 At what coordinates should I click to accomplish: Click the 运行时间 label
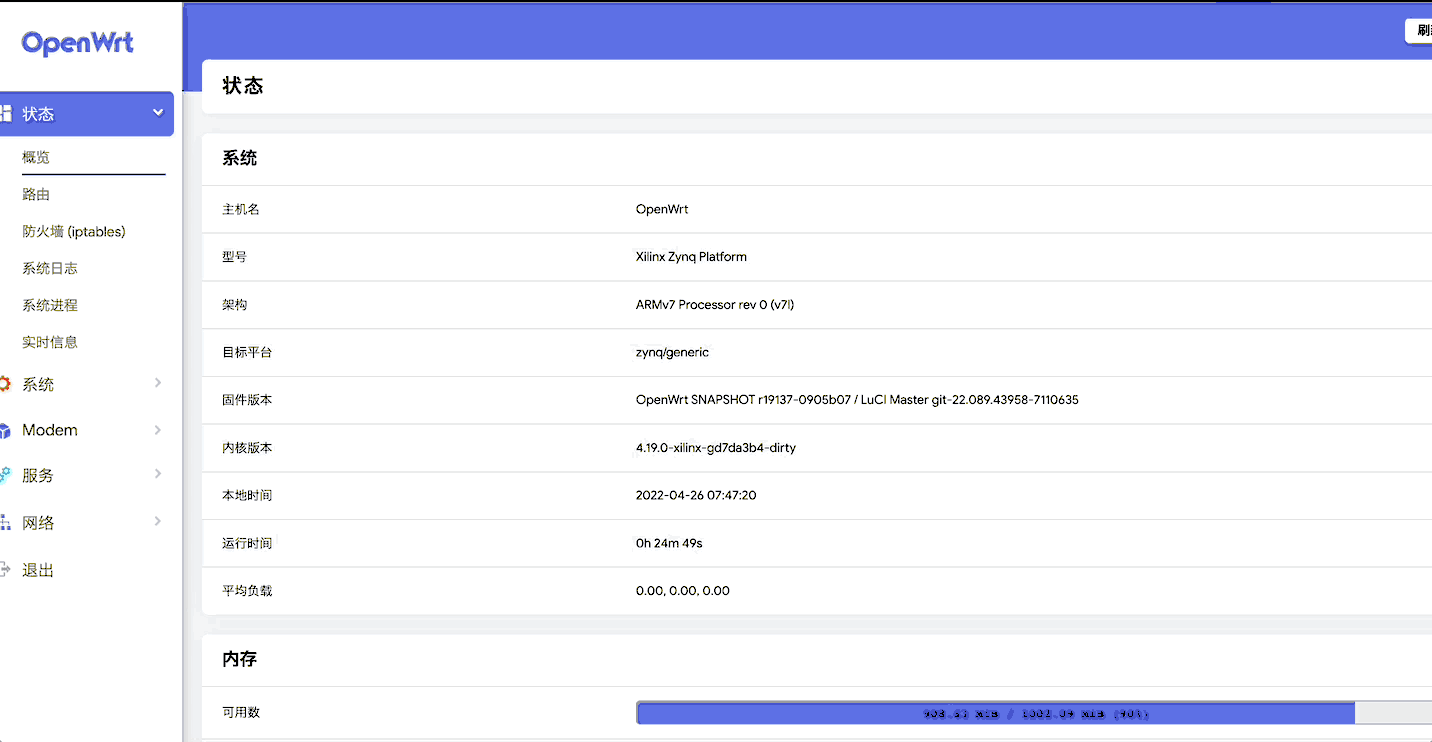[247, 543]
